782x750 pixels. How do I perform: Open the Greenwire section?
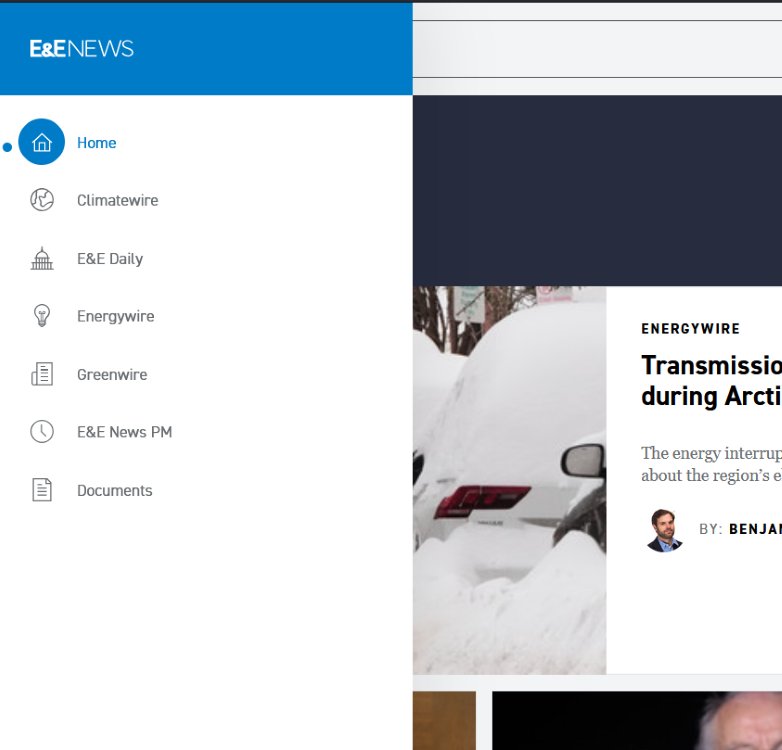pos(112,375)
